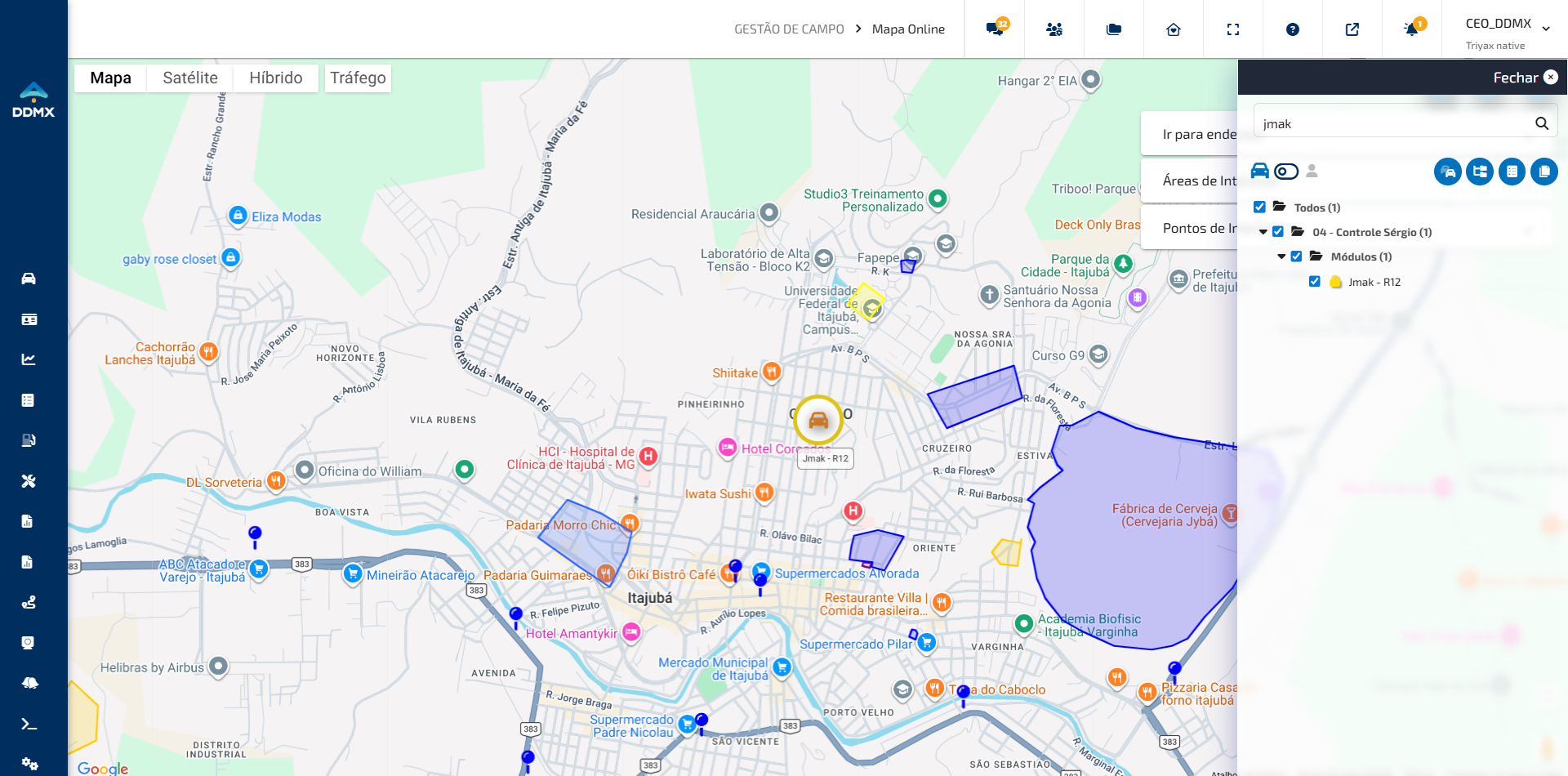This screenshot has height=776, width=1568.
Task: Open the vehicles car icon in sidebar
Action: point(29,279)
